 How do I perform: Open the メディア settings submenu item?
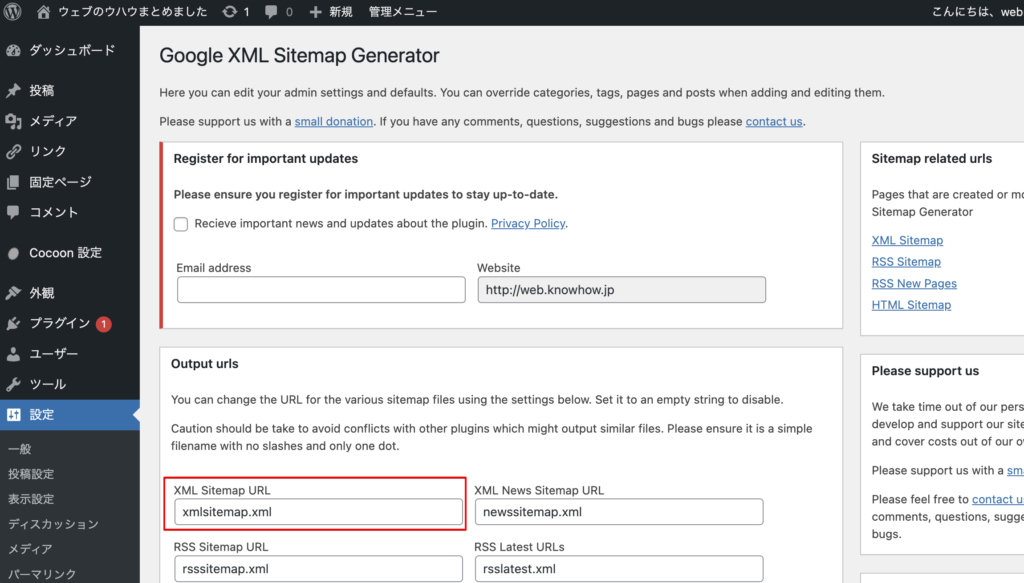(x=30, y=549)
